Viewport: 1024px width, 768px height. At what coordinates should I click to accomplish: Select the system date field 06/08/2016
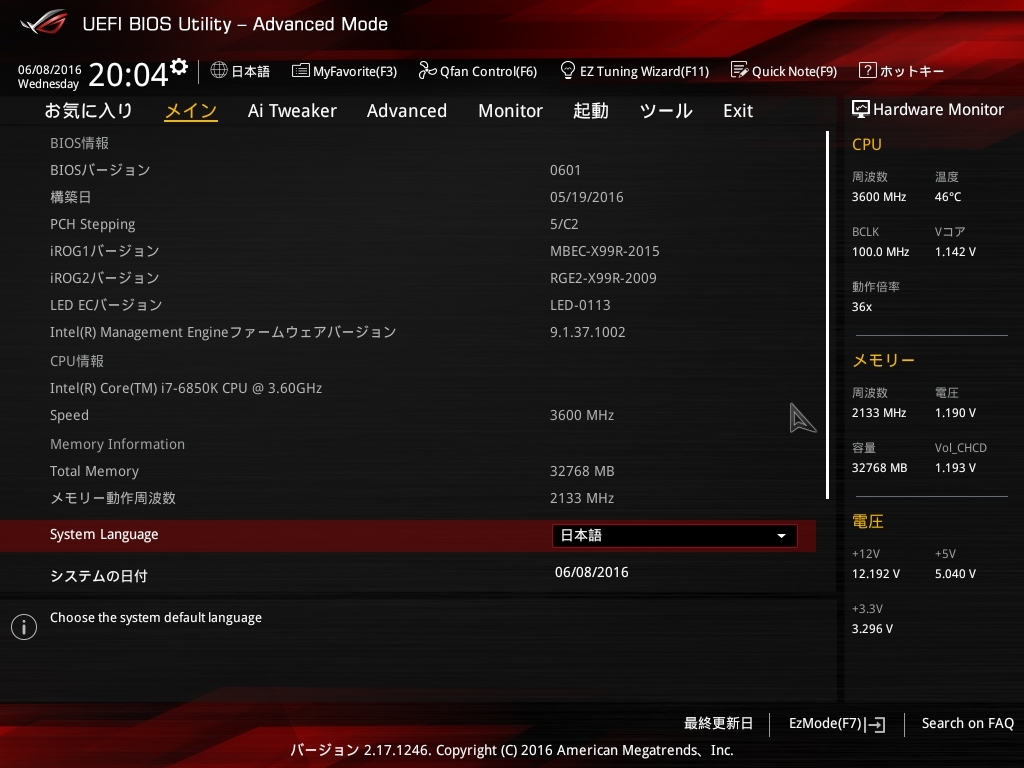[x=592, y=573]
